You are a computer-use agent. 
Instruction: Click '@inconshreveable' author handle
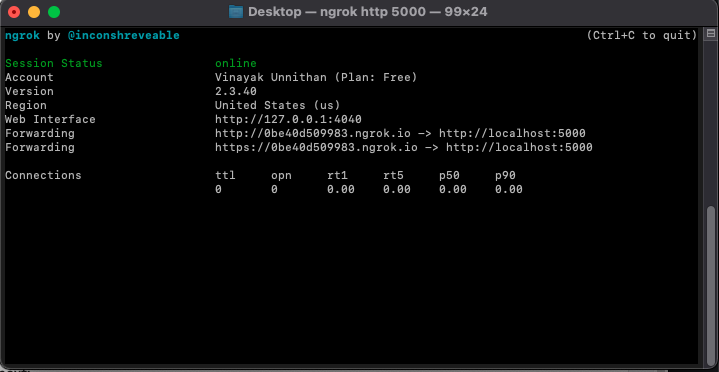tap(124, 35)
